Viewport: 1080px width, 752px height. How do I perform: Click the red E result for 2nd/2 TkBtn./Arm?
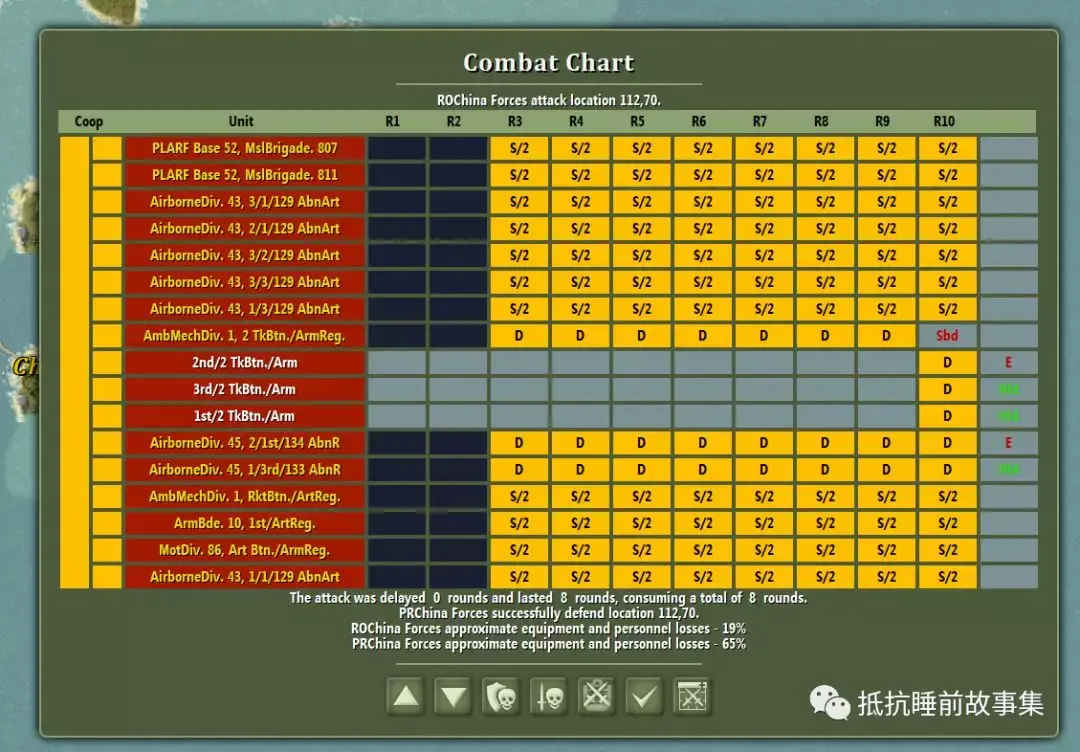[x=1008, y=363]
